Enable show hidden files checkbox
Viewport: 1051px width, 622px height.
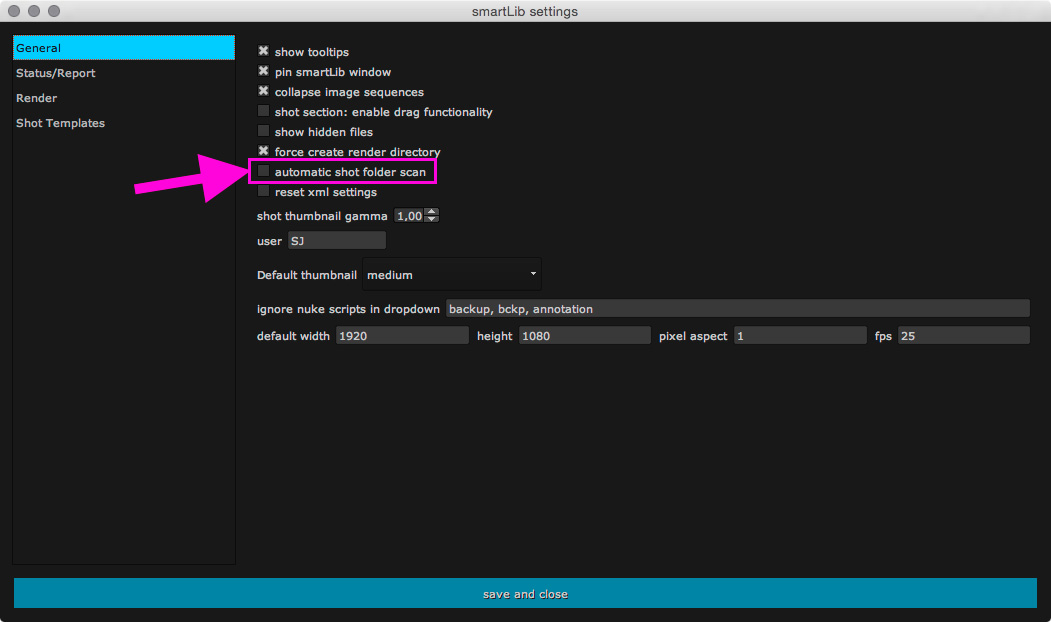pos(264,132)
